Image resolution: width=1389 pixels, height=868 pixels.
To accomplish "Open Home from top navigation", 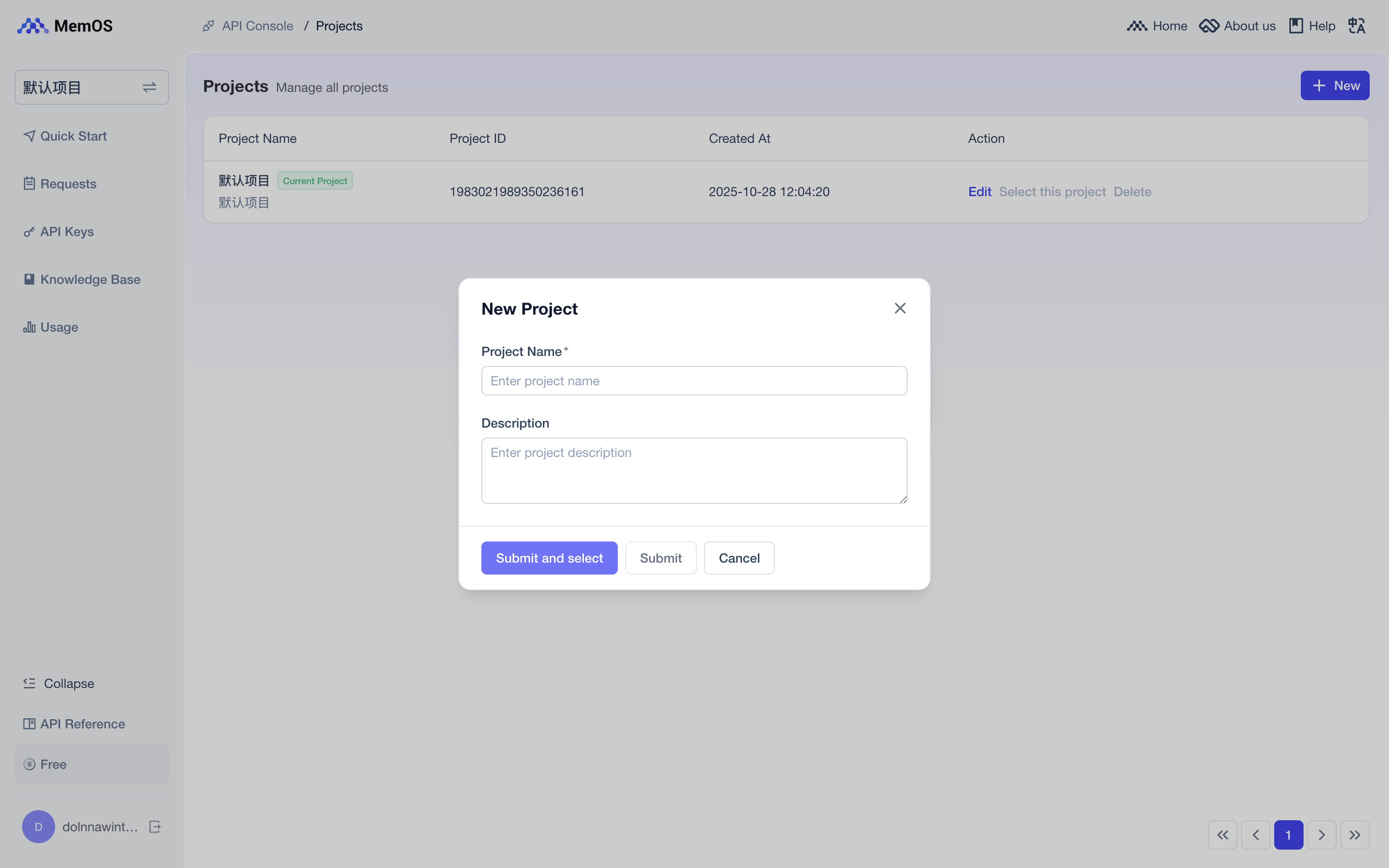I will click(x=1157, y=26).
